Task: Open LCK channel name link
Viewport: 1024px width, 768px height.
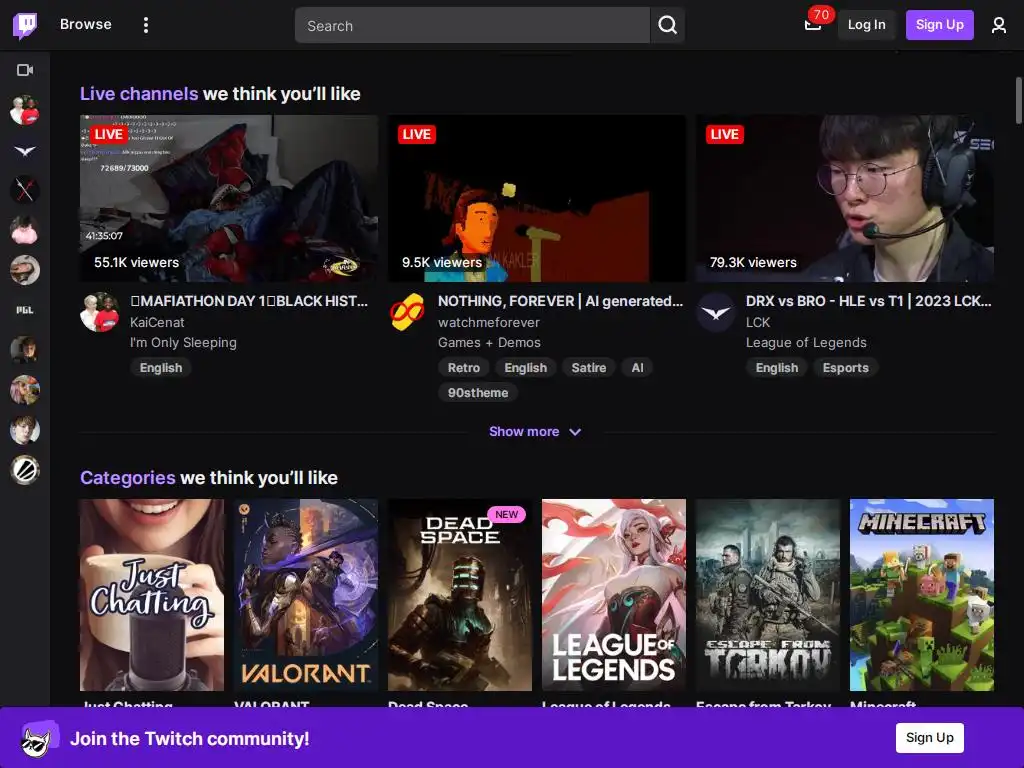Action: tap(758, 323)
